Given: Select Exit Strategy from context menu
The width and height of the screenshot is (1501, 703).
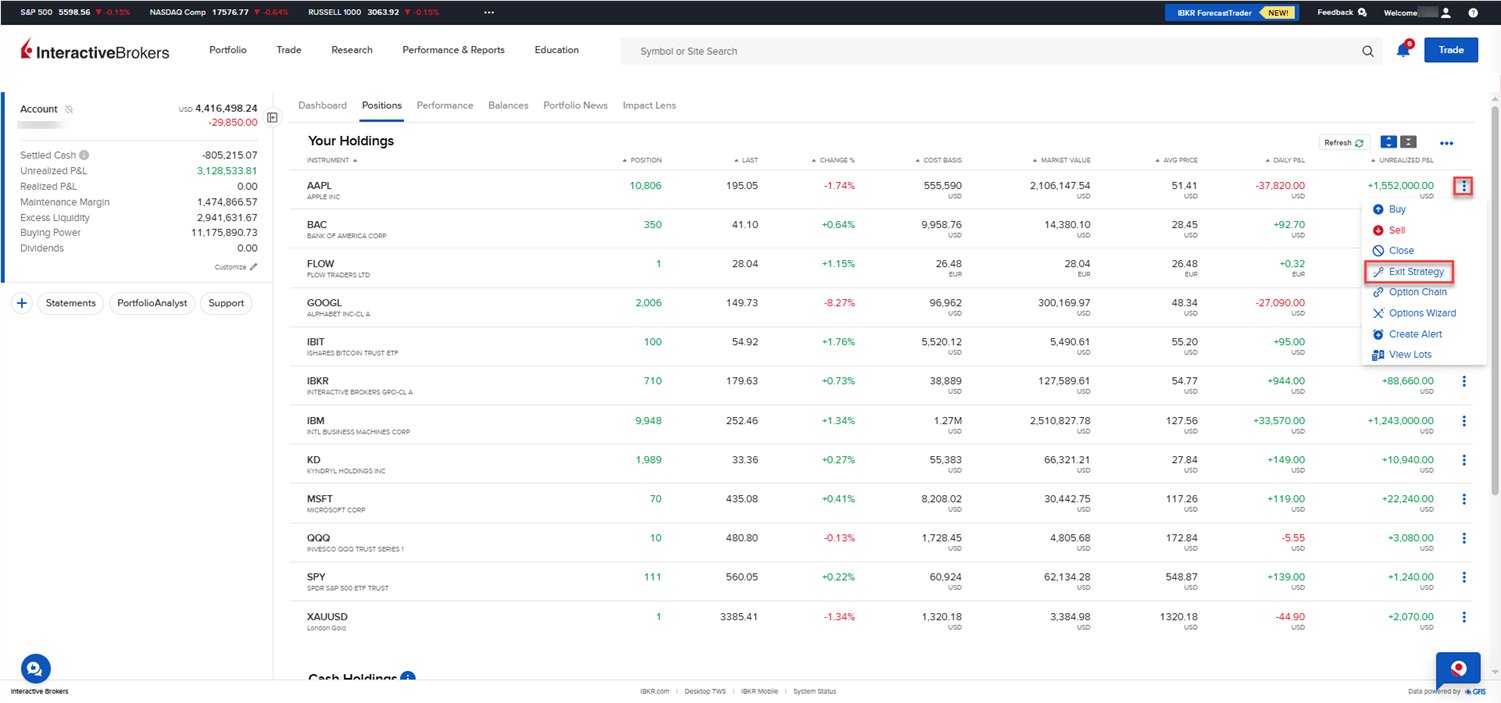Looking at the screenshot, I should pyautogui.click(x=1415, y=272).
